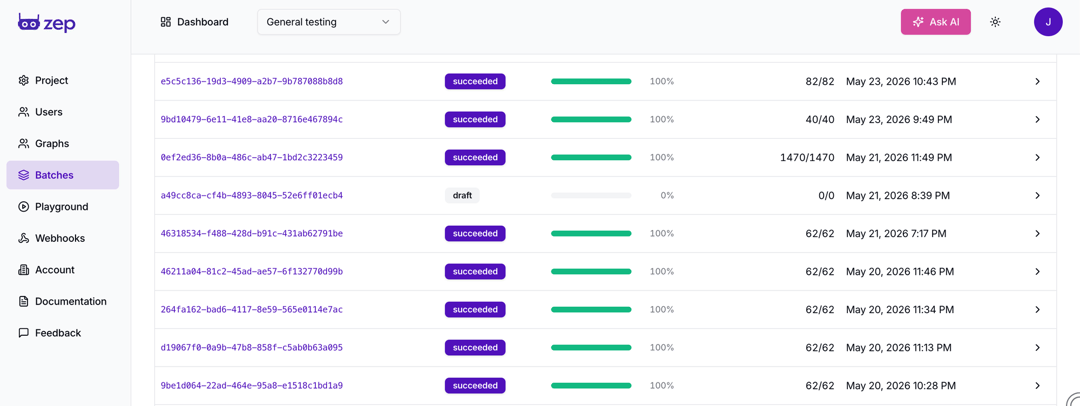The image size is (1080, 406).
Task: Click the date May 21, 2026 7:17 PM
Action: [896, 234]
